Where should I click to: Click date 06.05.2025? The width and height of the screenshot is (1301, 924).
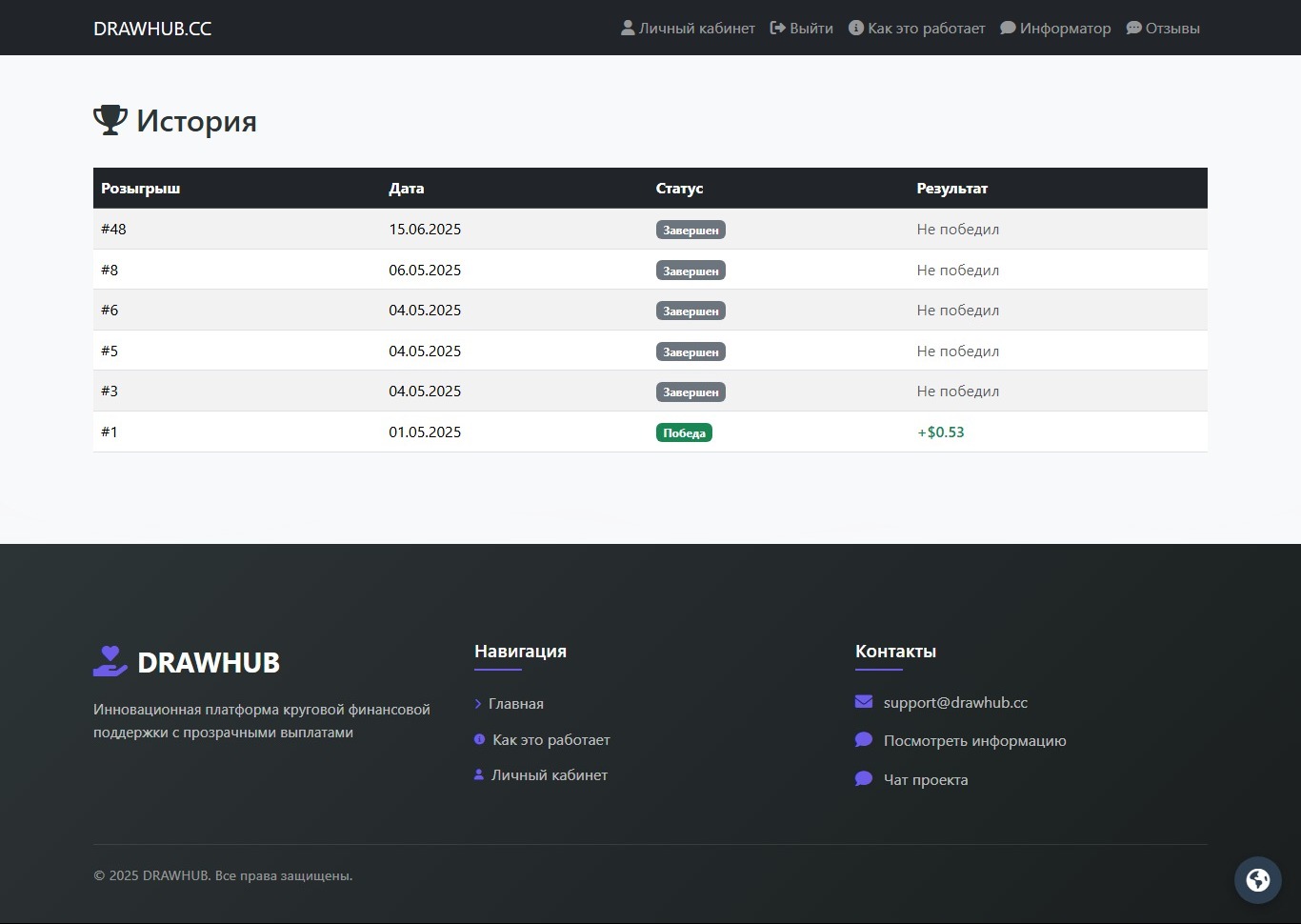point(425,270)
